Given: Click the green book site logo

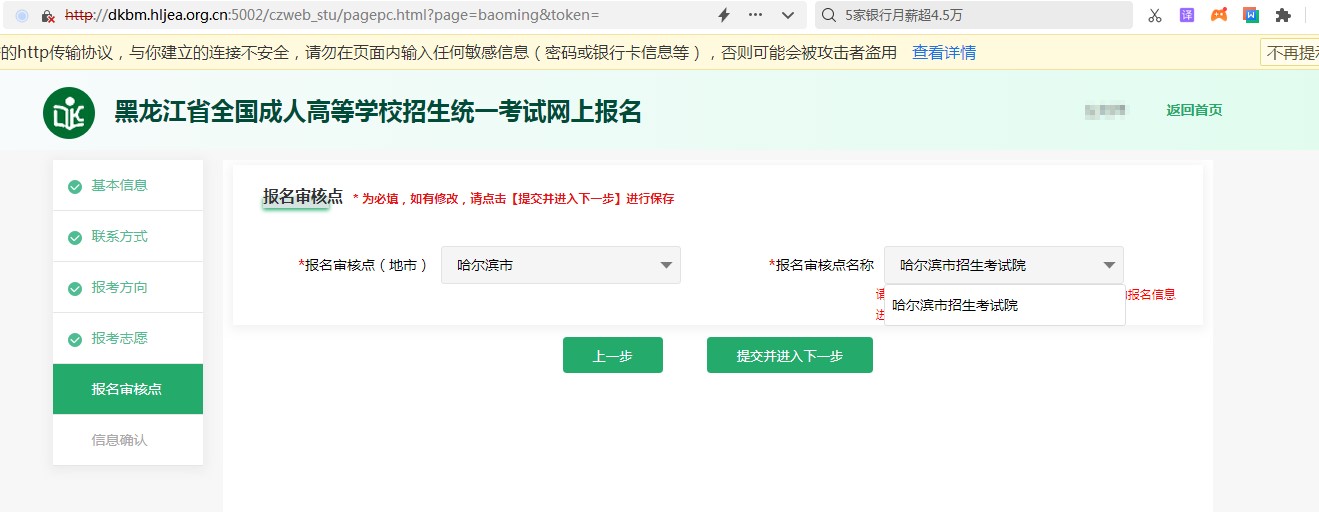Looking at the screenshot, I should (x=69, y=113).
